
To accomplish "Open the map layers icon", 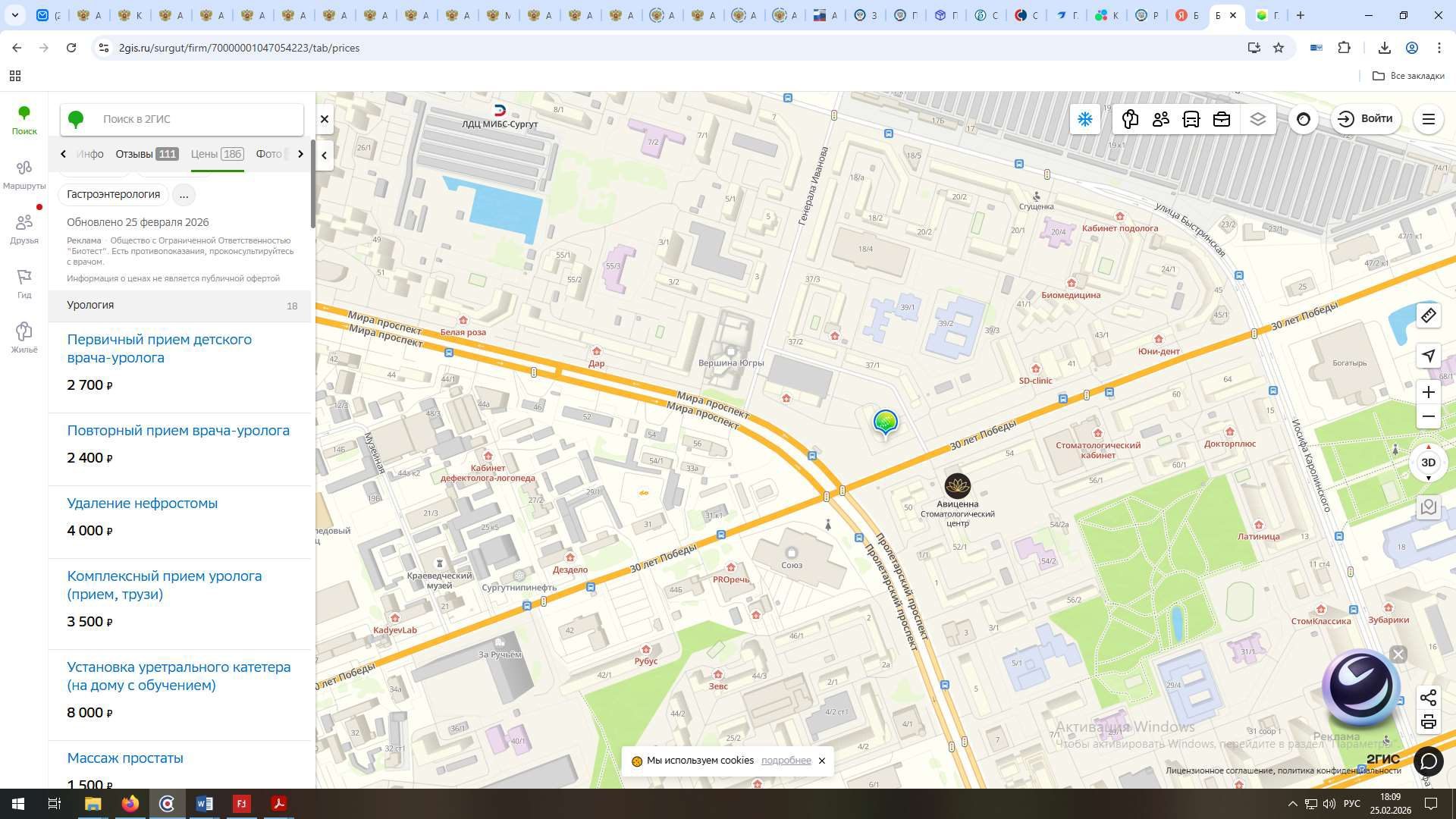I will (1258, 119).
